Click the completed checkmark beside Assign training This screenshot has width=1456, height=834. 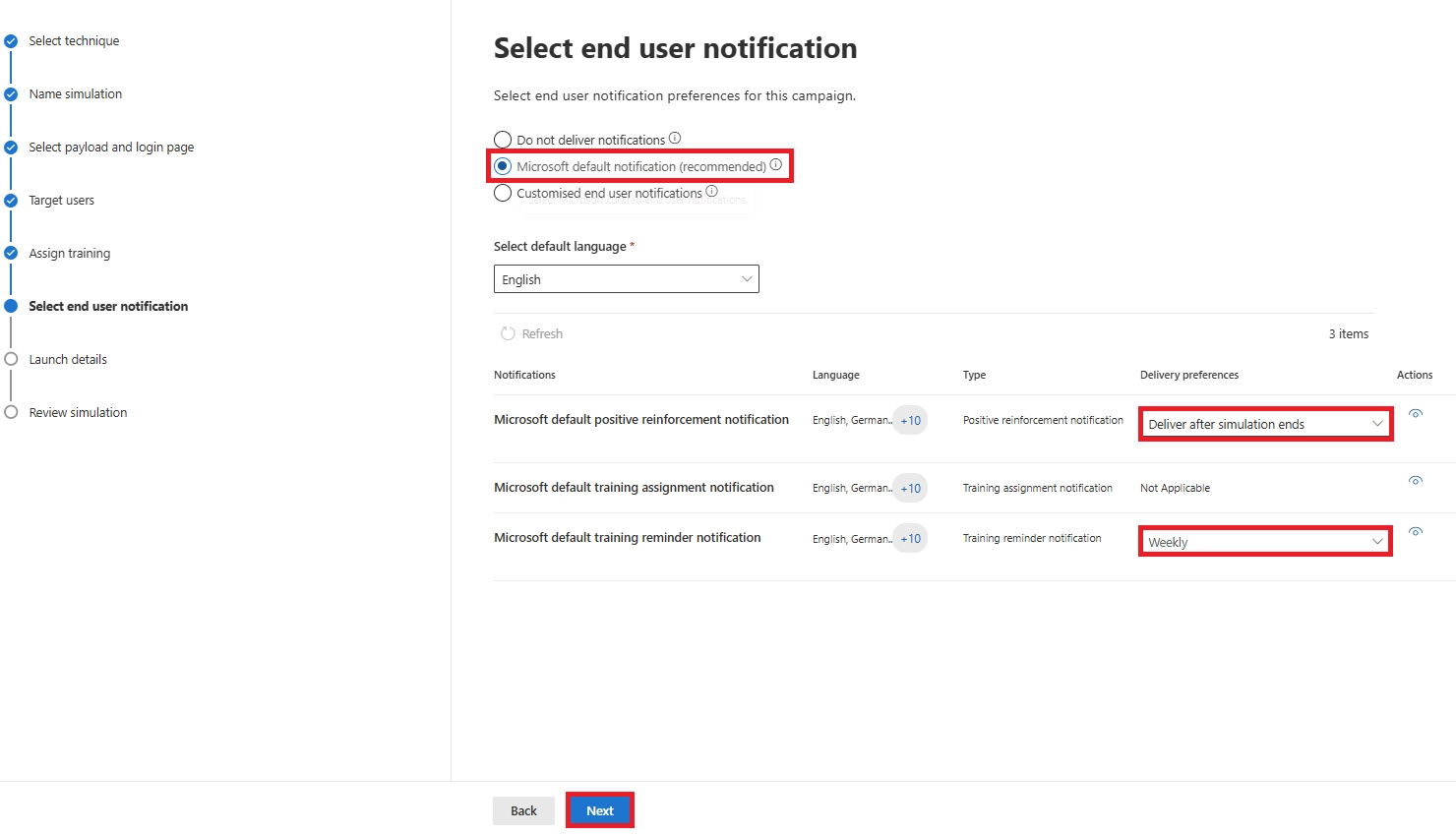click(11, 251)
